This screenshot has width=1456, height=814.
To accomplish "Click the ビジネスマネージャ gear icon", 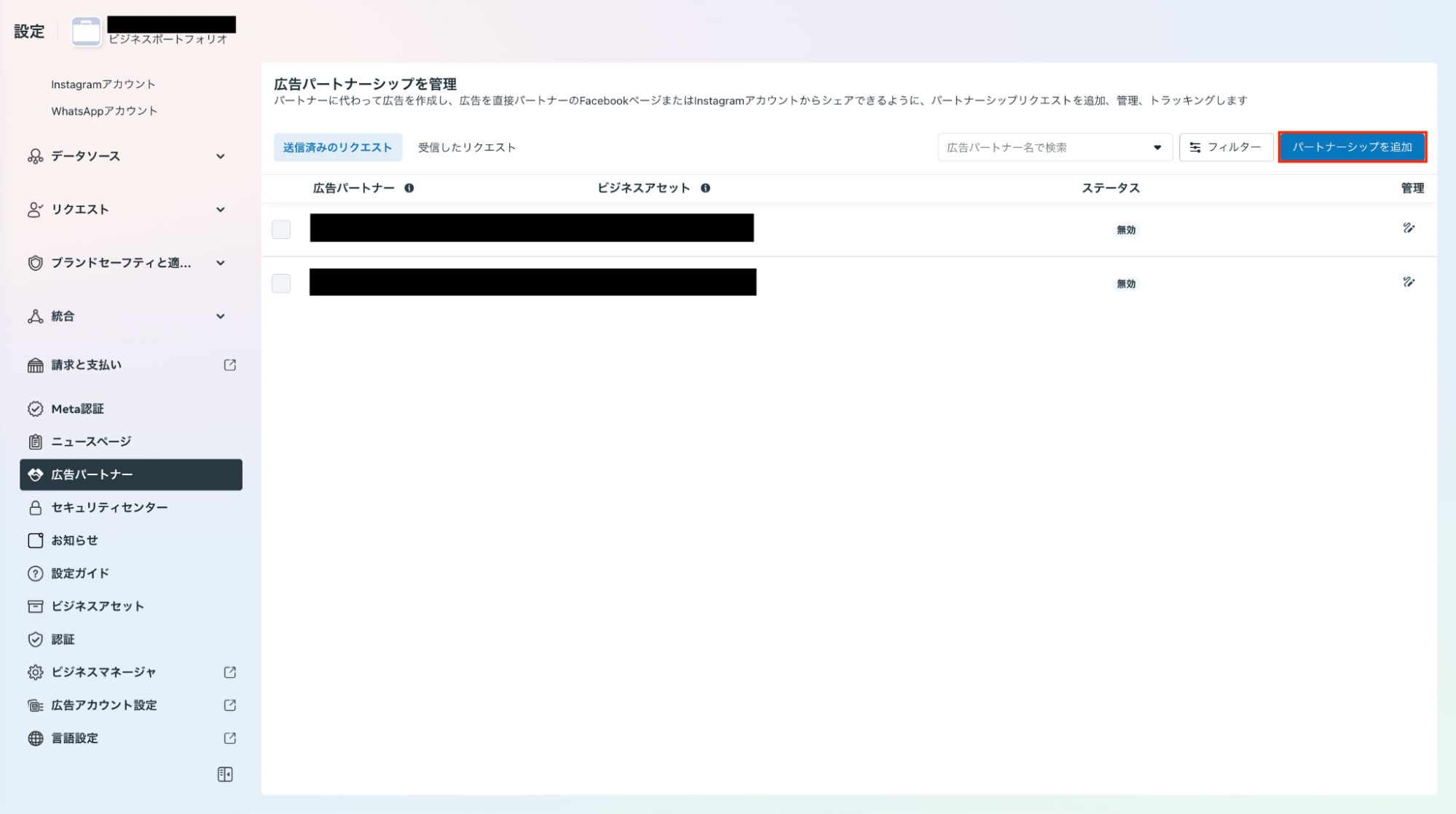I will point(35,673).
